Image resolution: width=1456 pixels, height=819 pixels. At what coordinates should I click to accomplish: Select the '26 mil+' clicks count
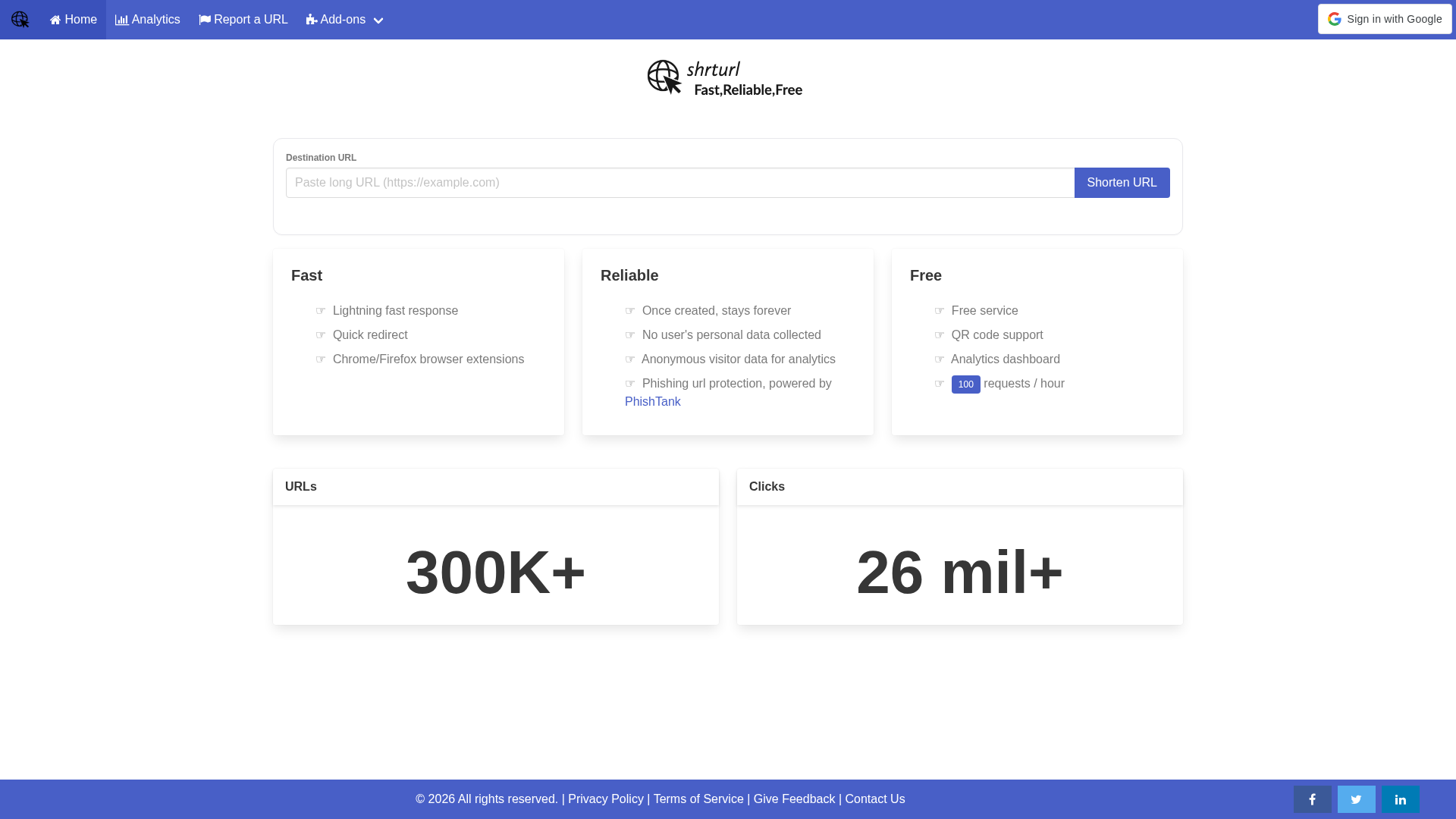(960, 573)
